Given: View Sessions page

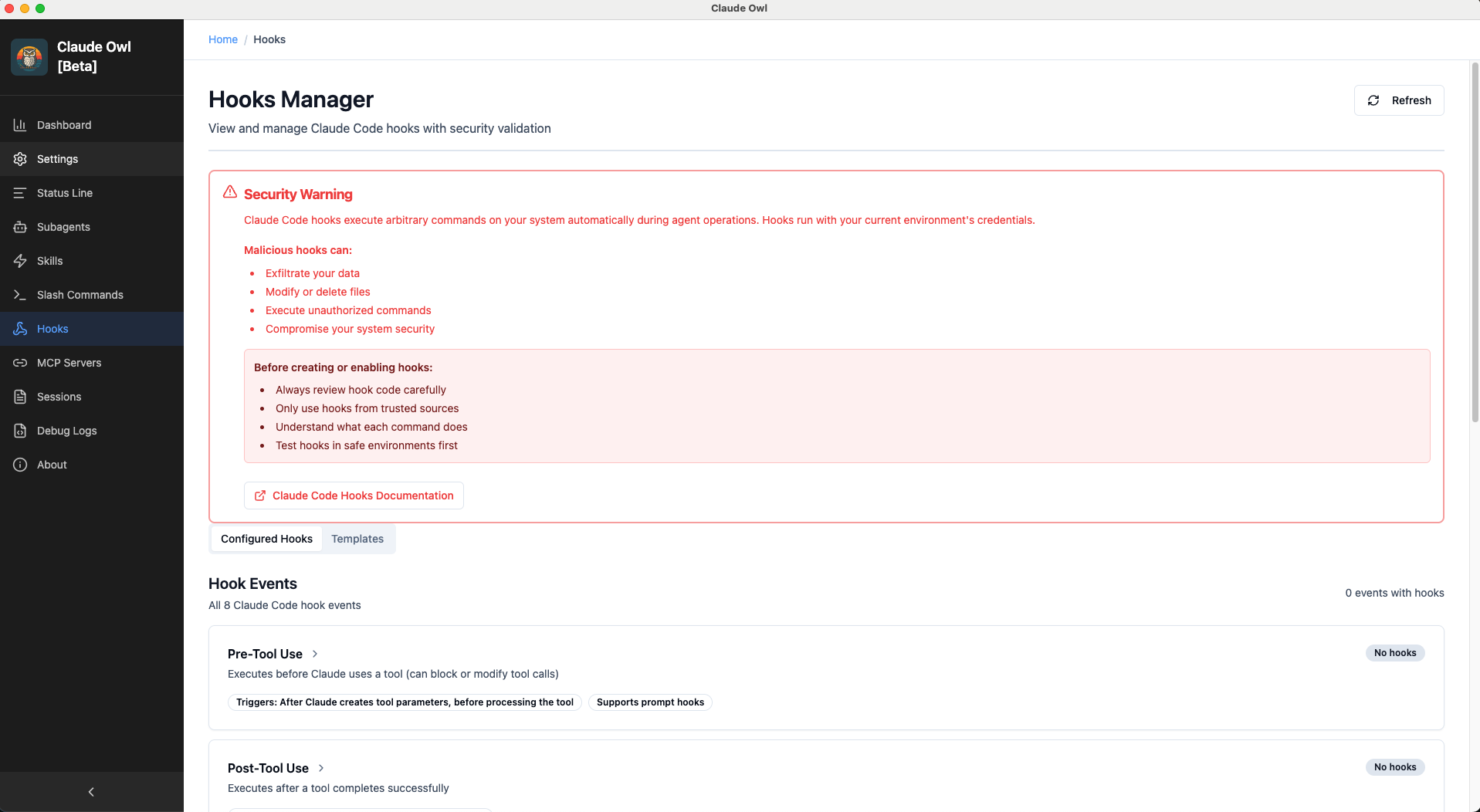Looking at the screenshot, I should pyautogui.click(x=92, y=397).
